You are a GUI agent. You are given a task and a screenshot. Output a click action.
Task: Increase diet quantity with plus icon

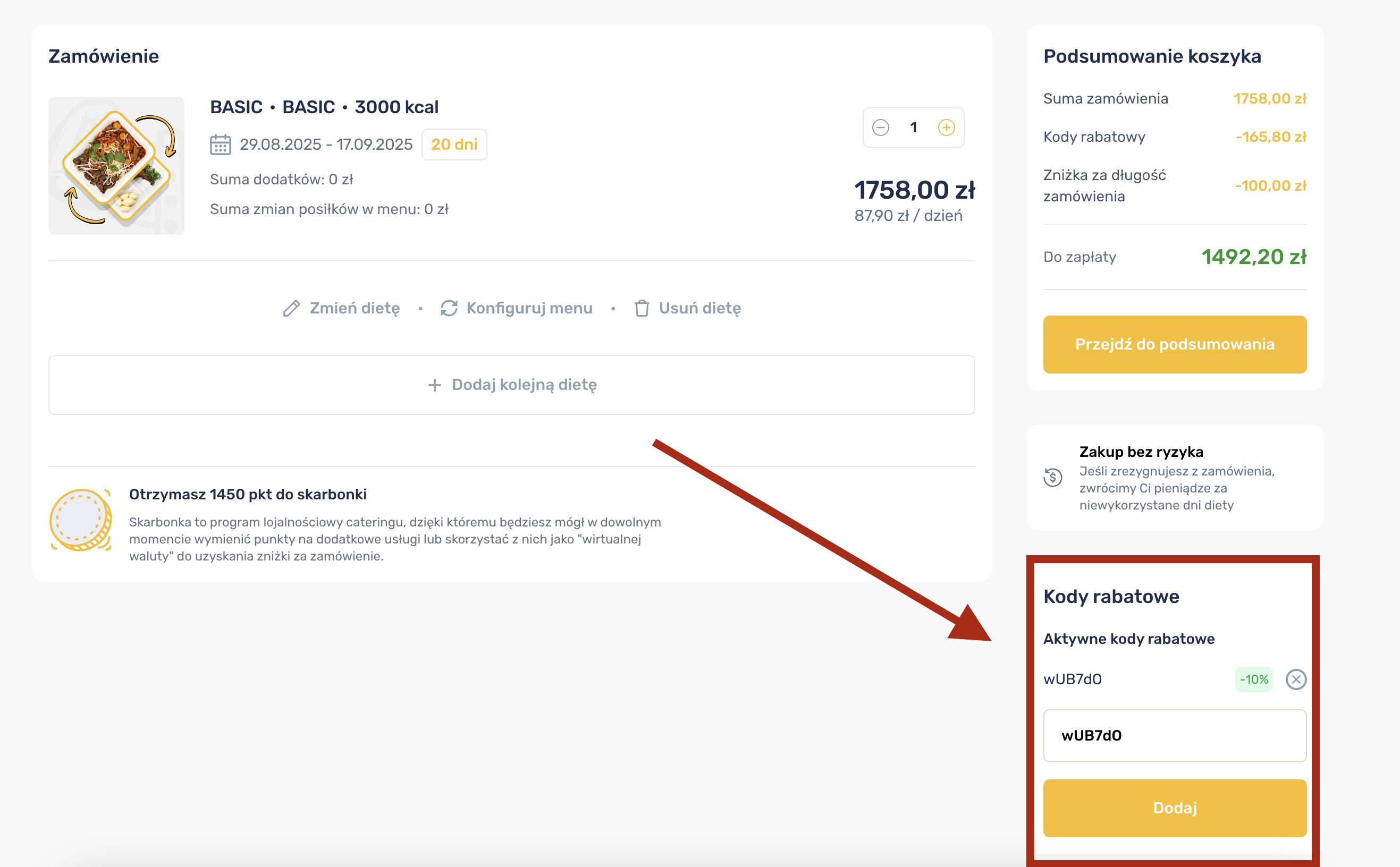946,127
